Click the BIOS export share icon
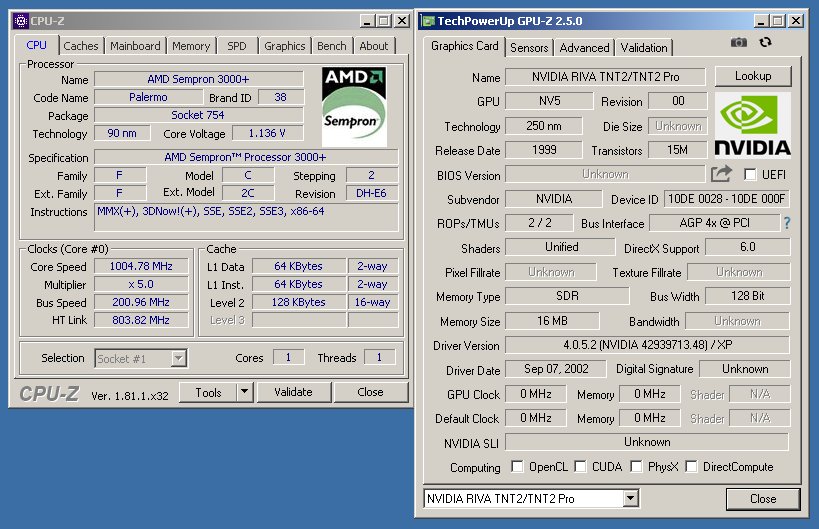 click(721, 174)
